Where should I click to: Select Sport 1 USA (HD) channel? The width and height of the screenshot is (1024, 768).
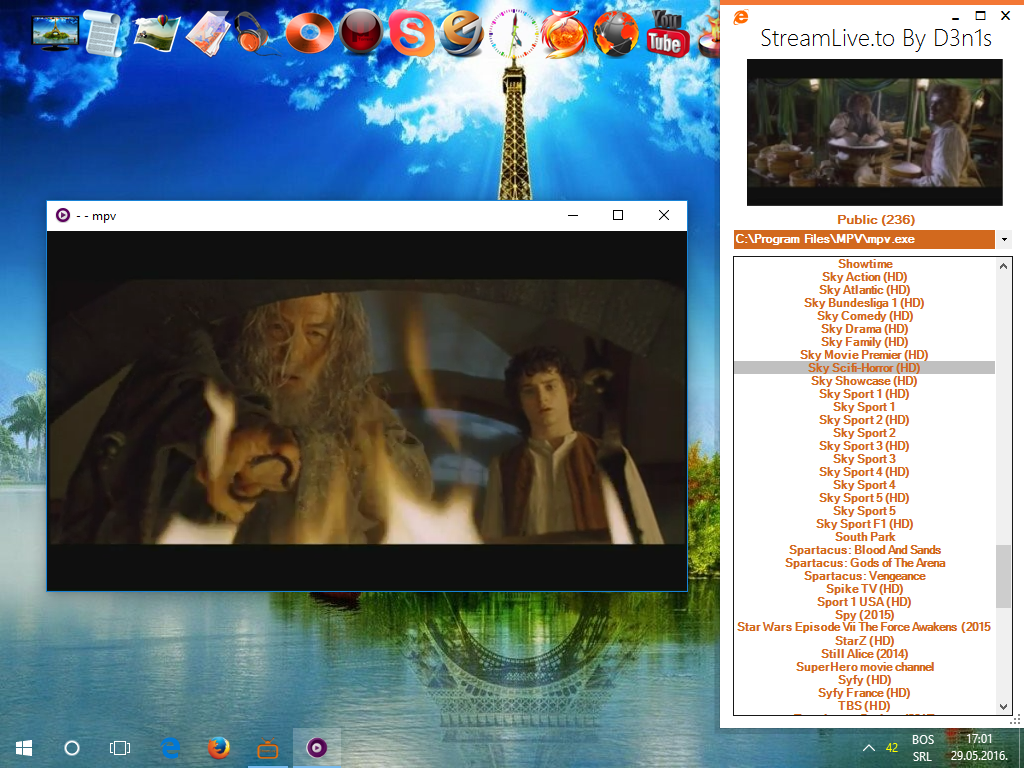[865, 602]
